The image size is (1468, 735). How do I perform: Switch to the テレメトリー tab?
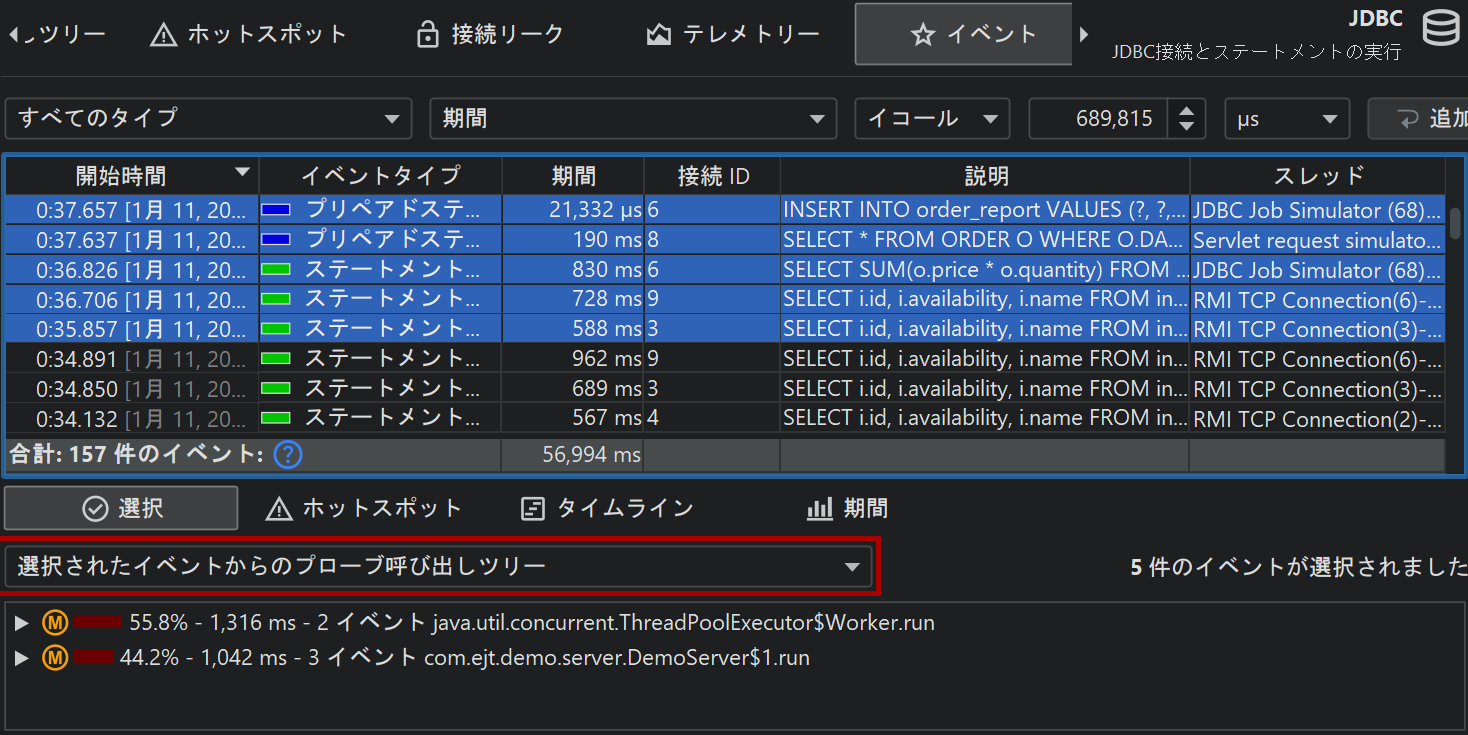point(733,35)
